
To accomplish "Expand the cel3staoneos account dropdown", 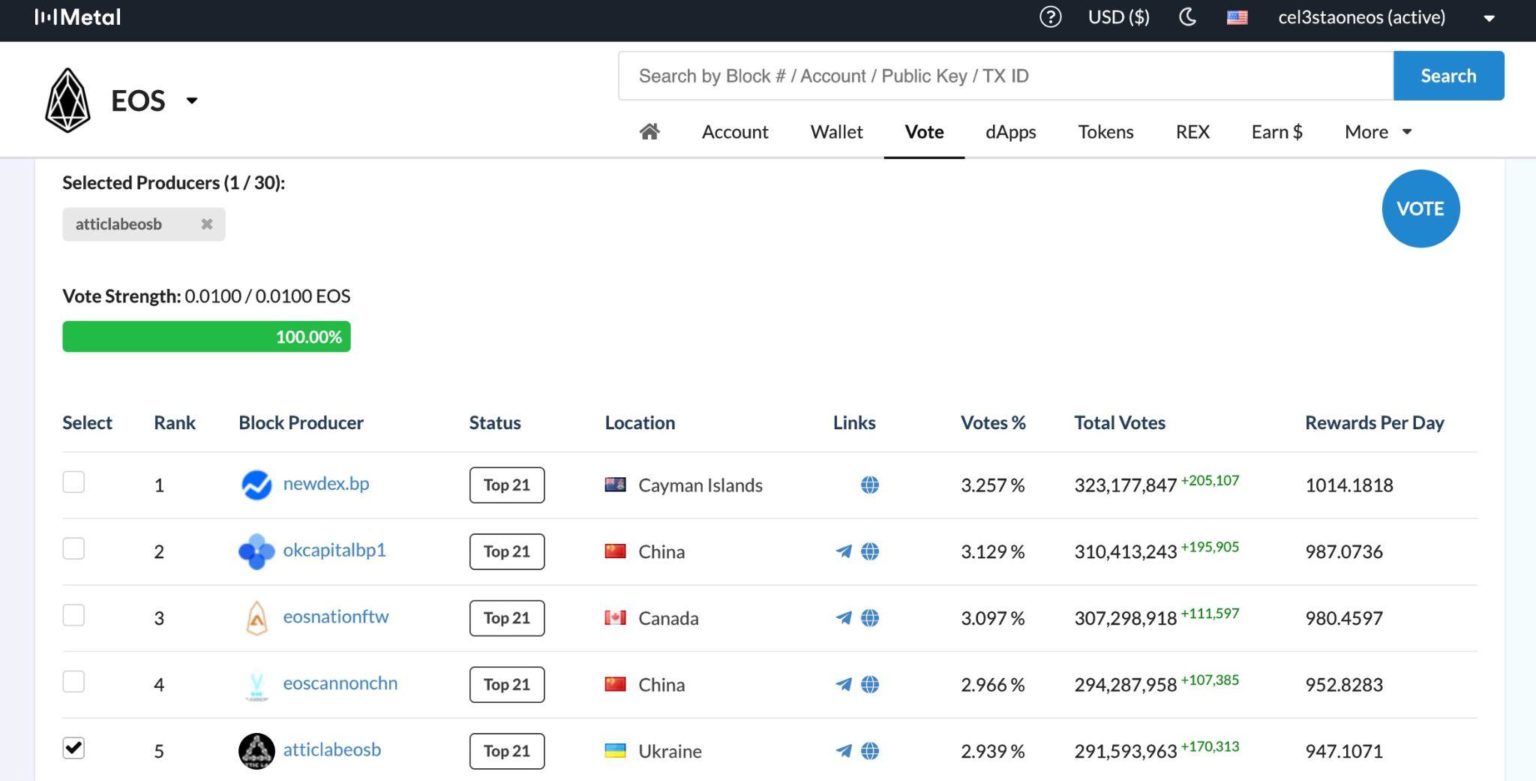I will (x=1488, y=18).
